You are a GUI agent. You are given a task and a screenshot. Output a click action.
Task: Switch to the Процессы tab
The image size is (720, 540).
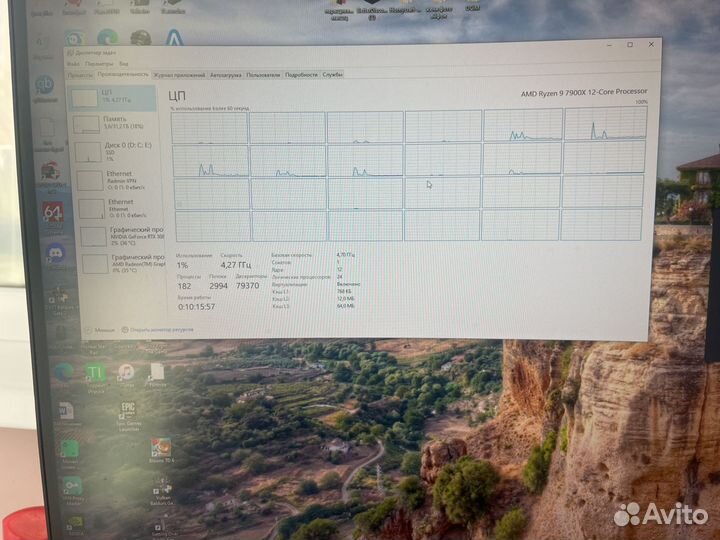(80, 74)
